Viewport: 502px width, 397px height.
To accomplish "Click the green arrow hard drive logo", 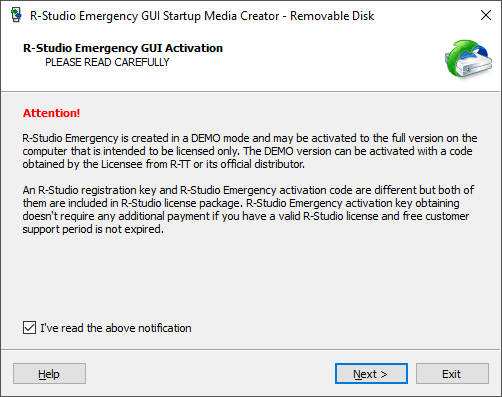I will 468,58.
